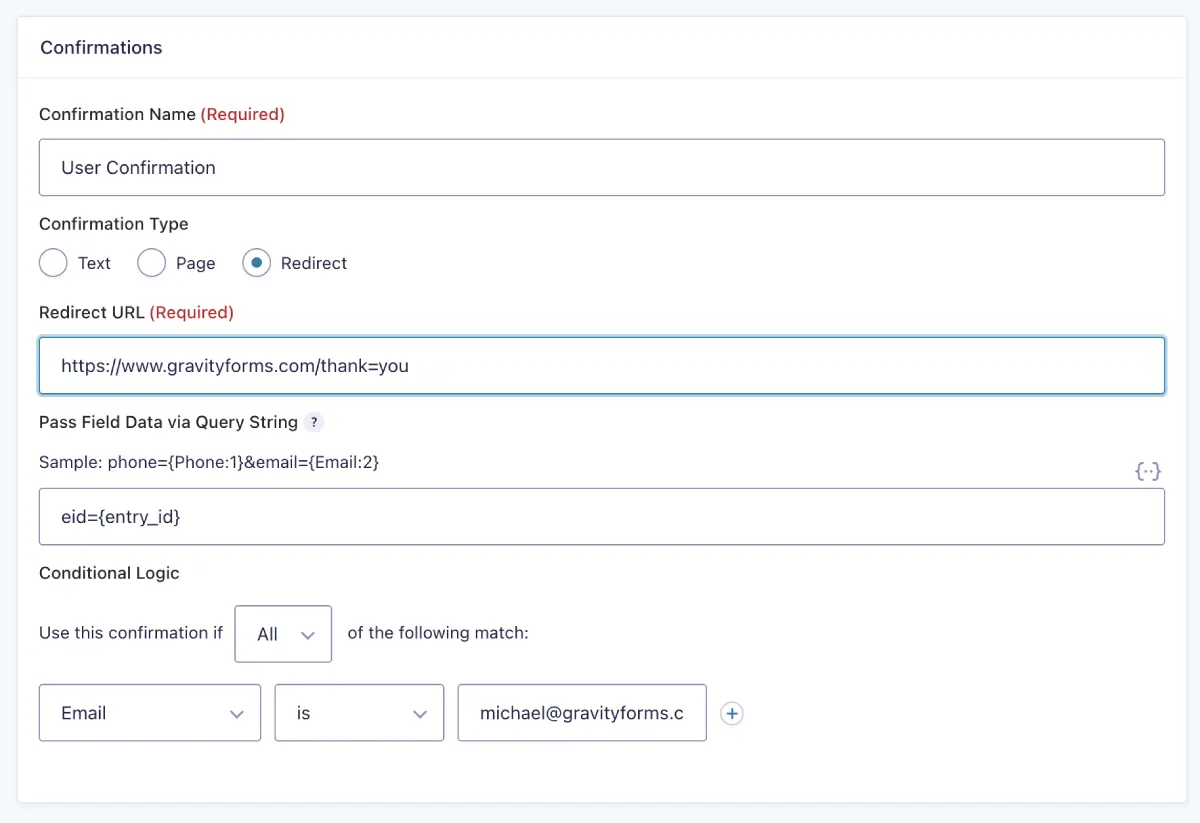Click the Confirmation Type label
The height and width of the screenshot is (823, 1200).
[x=114, y=224]
